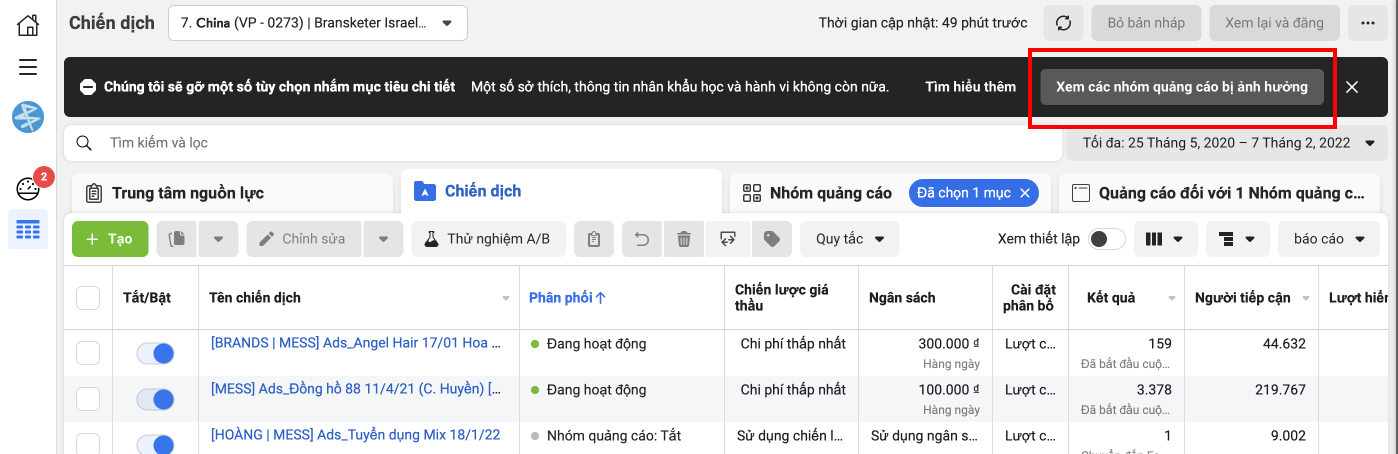The height and width of the screenshot is (454, 1398).
Task: Open the three-dots more options button
Action: [1366, 23]
